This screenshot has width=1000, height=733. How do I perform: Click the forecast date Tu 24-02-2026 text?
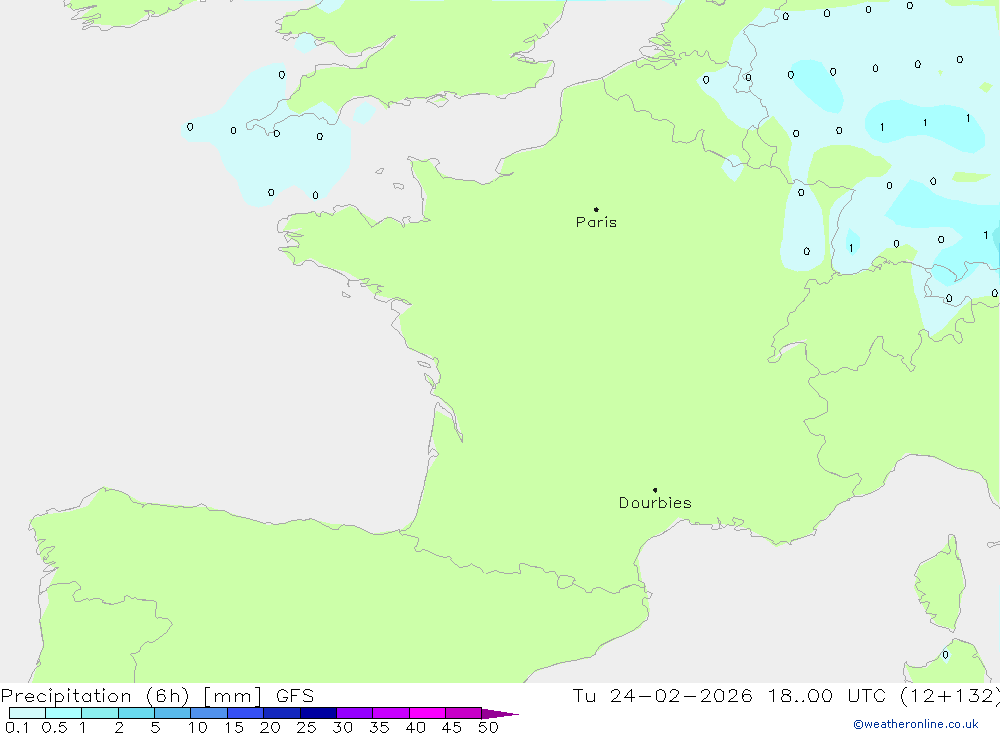coord(662,696)
